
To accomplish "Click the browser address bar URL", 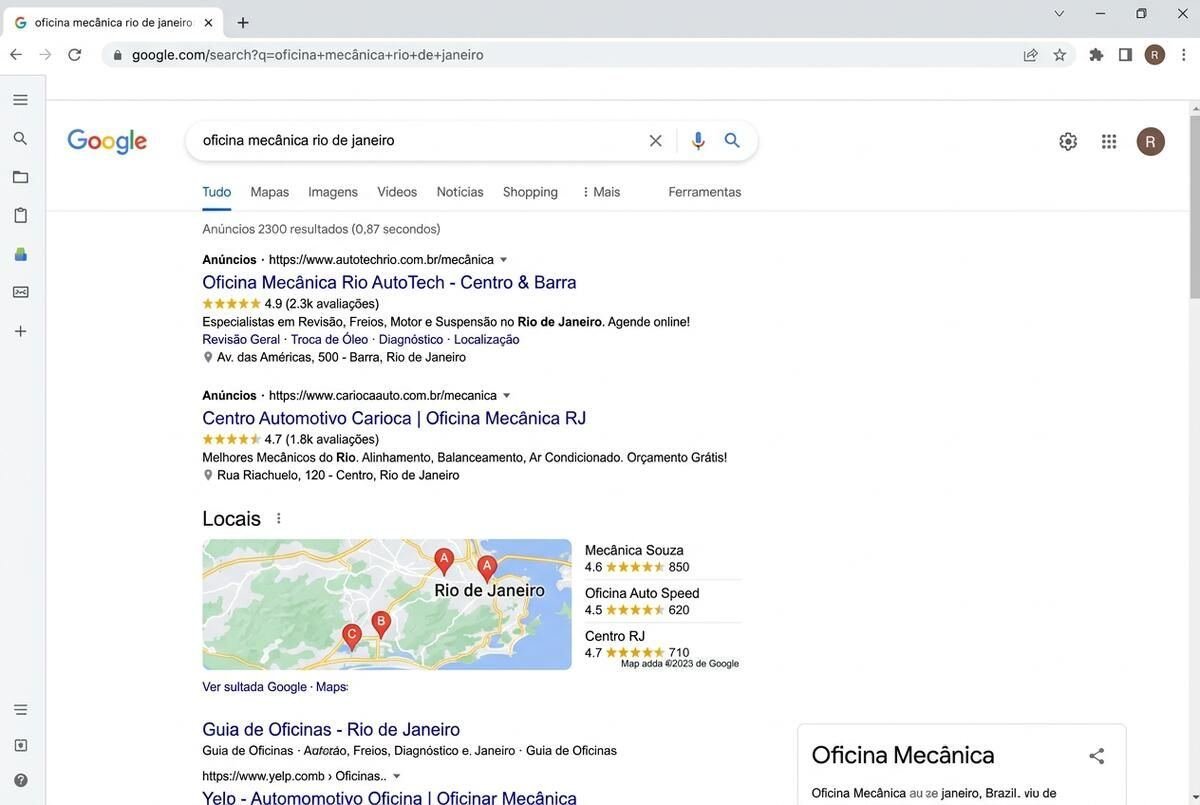I will (308, 55).
